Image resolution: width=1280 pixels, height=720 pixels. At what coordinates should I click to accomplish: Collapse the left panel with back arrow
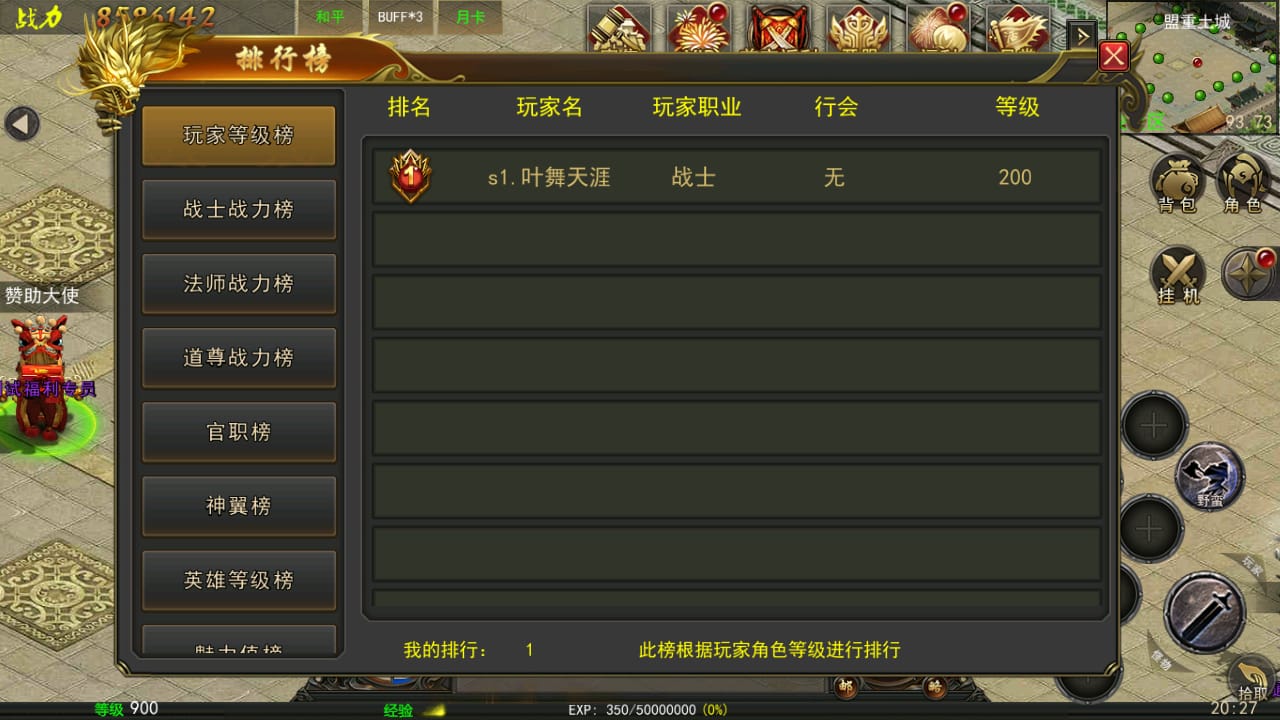(x=22, y=124)
